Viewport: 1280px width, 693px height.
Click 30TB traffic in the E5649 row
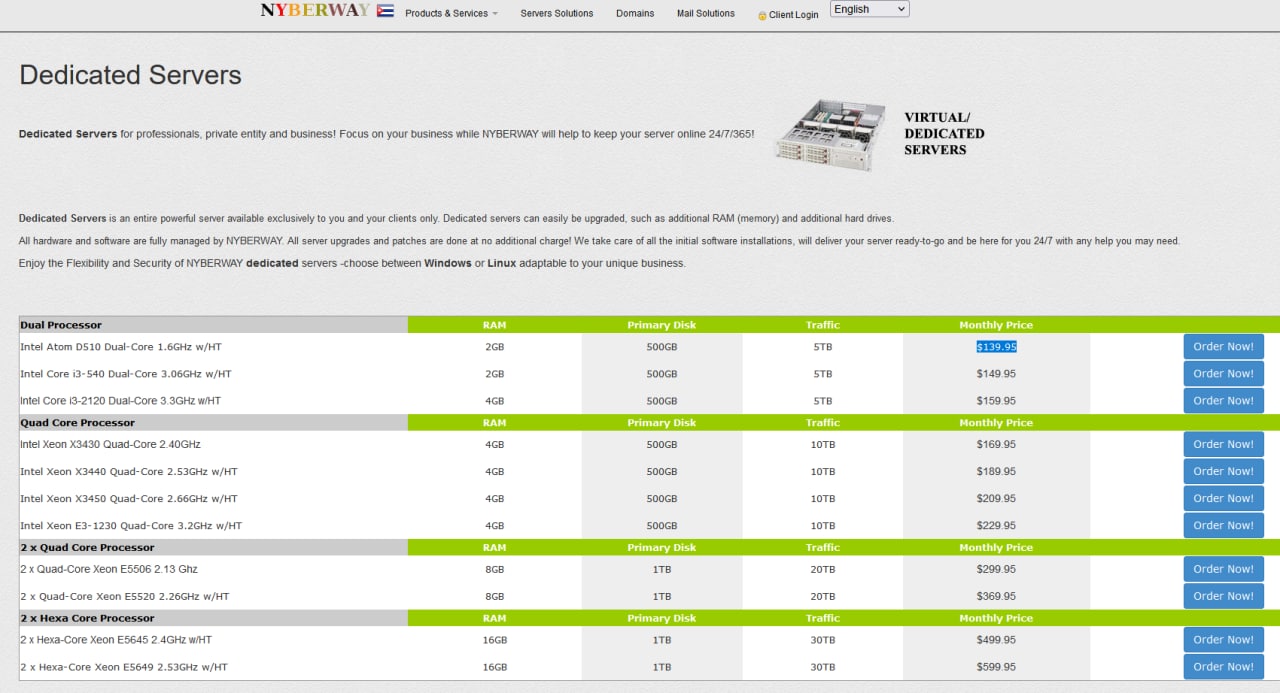[x=823, y=668]
